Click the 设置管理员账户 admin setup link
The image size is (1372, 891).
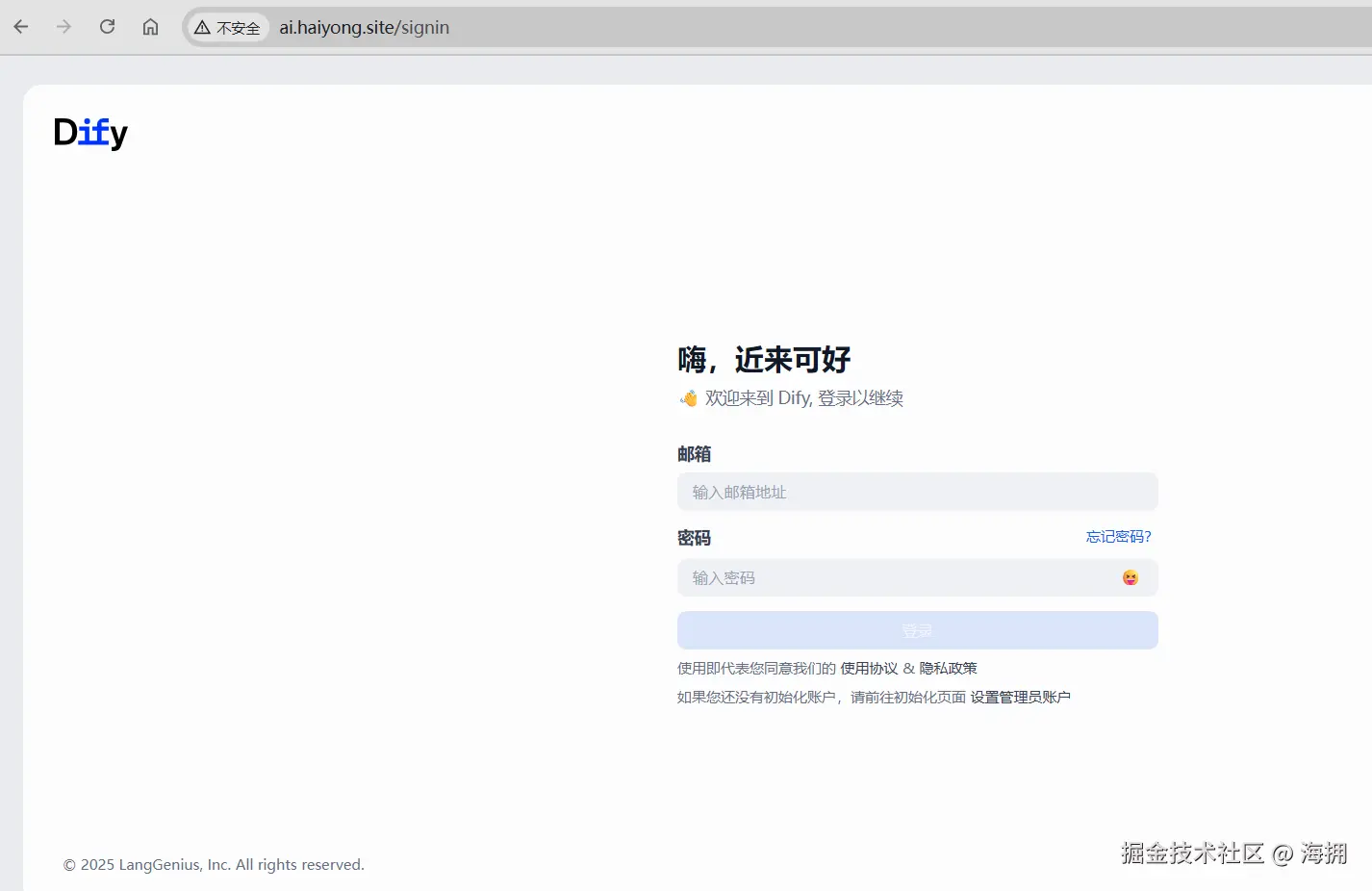click(x=1021, y=696)
